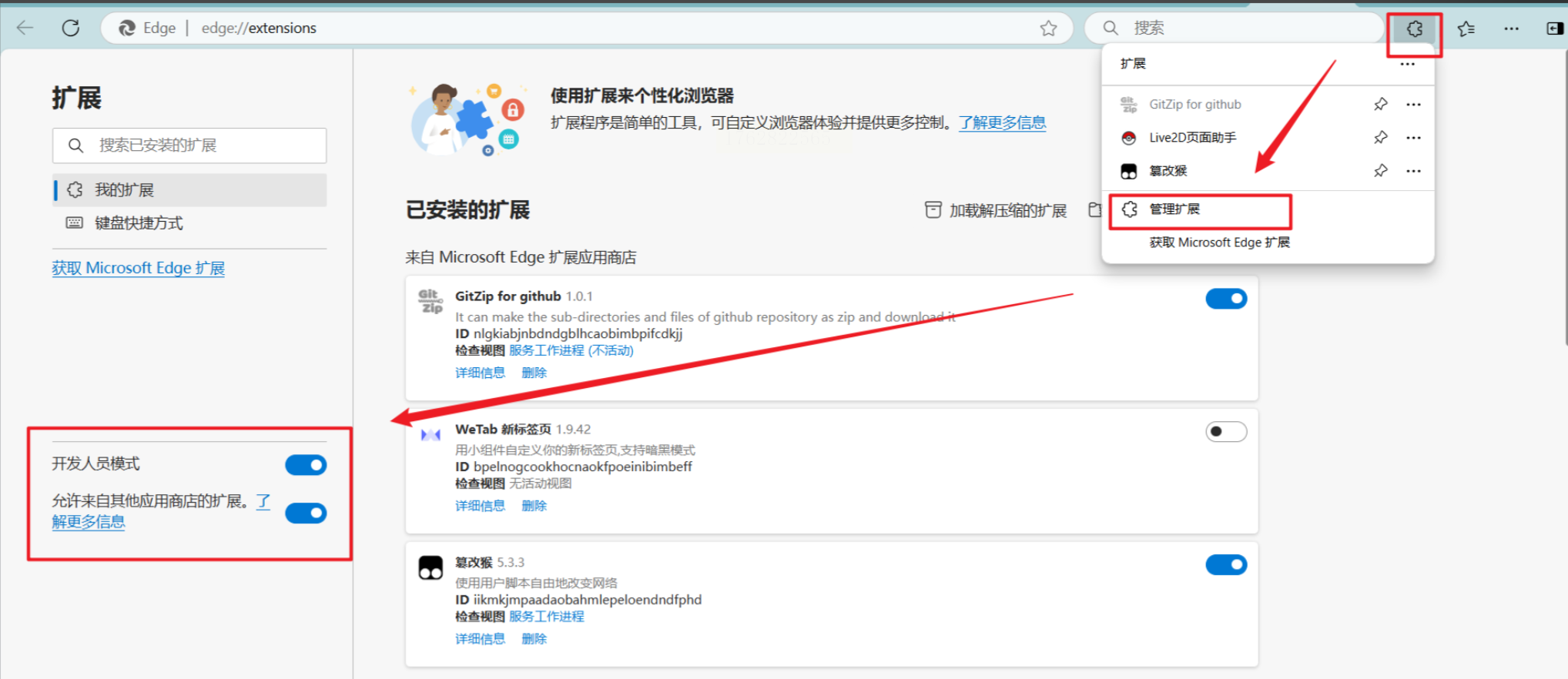Image resolution: width=1568 pixels, height=679 pixels.
Task: Open Live2D页面助手 from popup list
Action: 1192,138
